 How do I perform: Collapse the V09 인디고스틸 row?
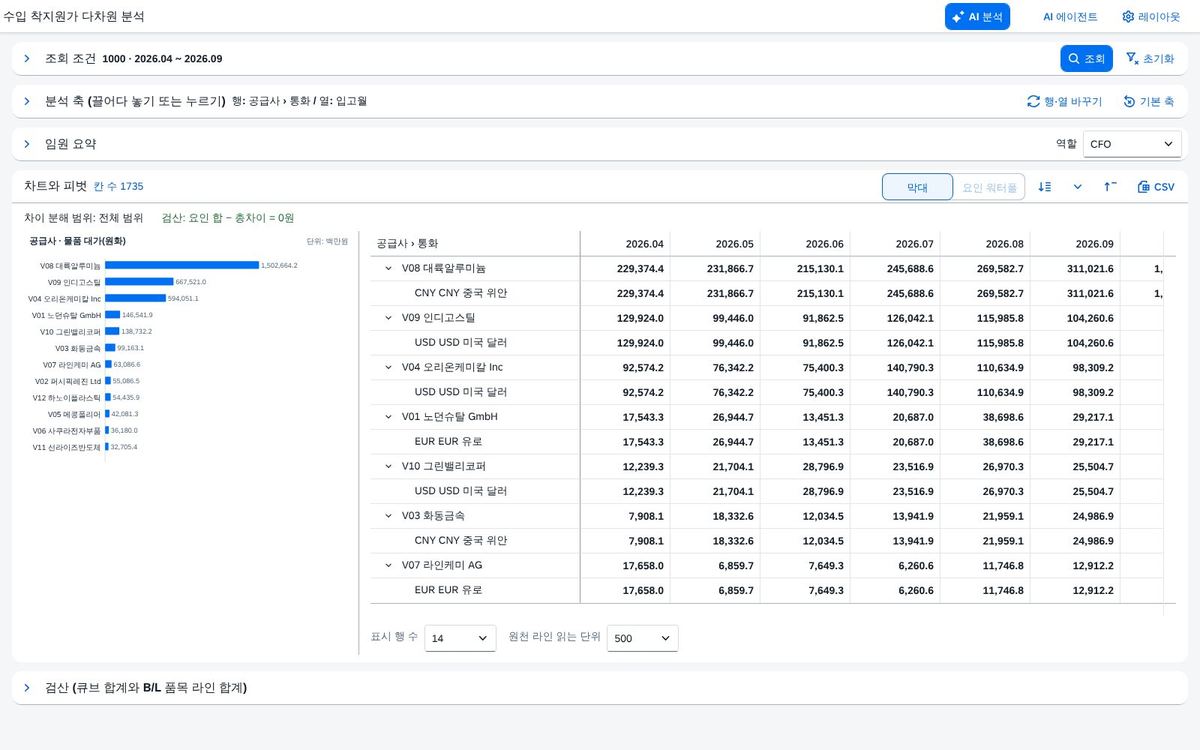pyautogui.click(x=388, y=318)
